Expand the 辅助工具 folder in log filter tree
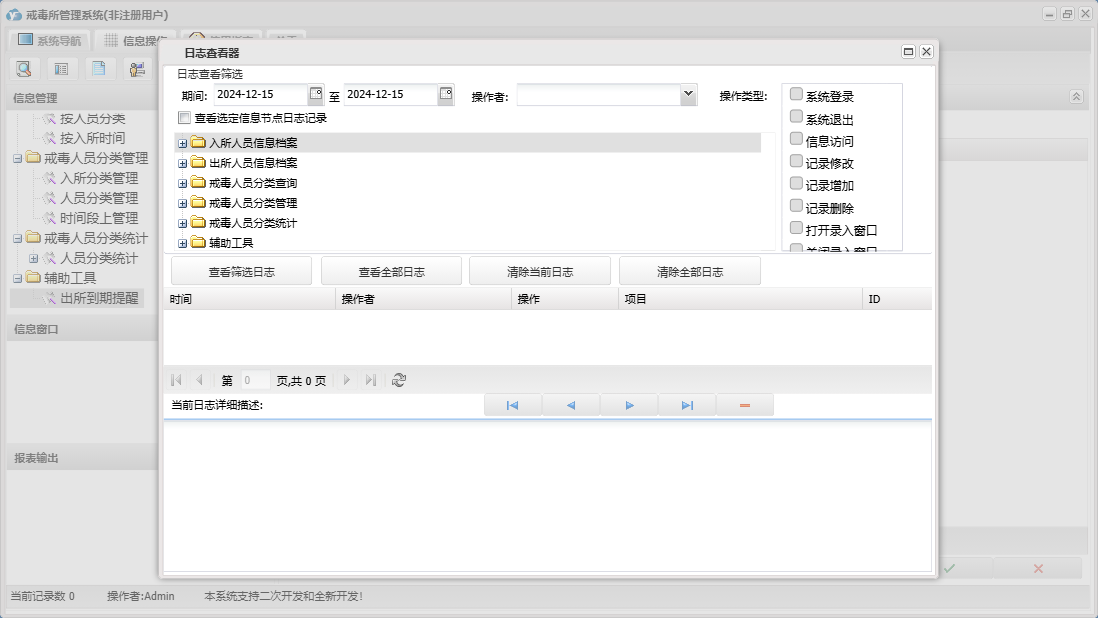 tap(182, 242)
